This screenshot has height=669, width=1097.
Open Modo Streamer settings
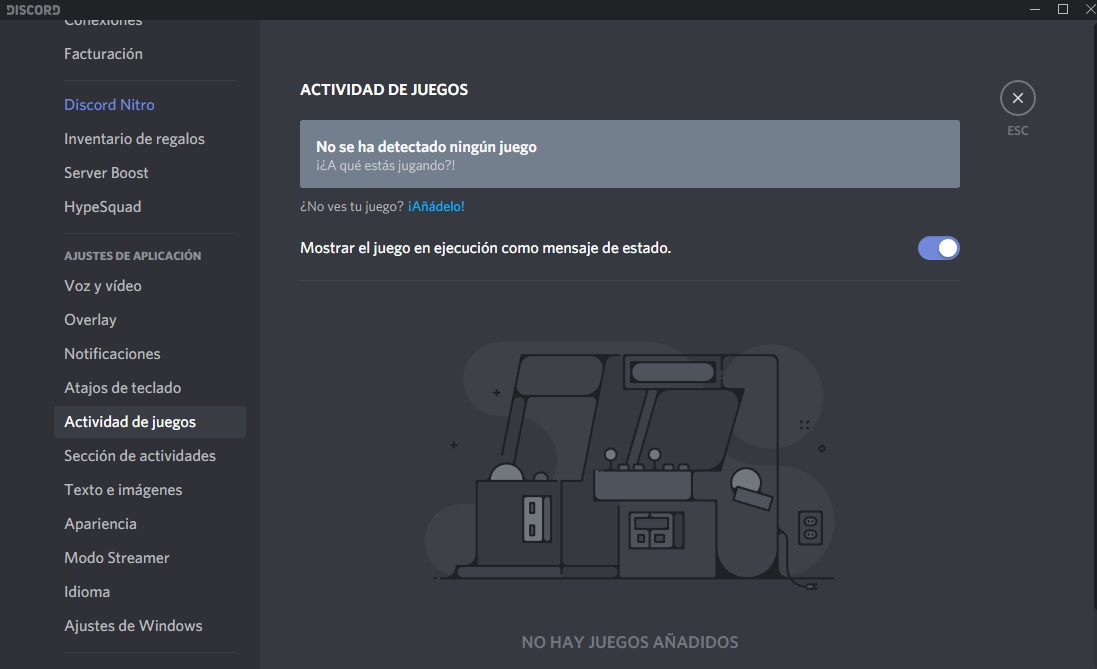[x=117, y=558]
